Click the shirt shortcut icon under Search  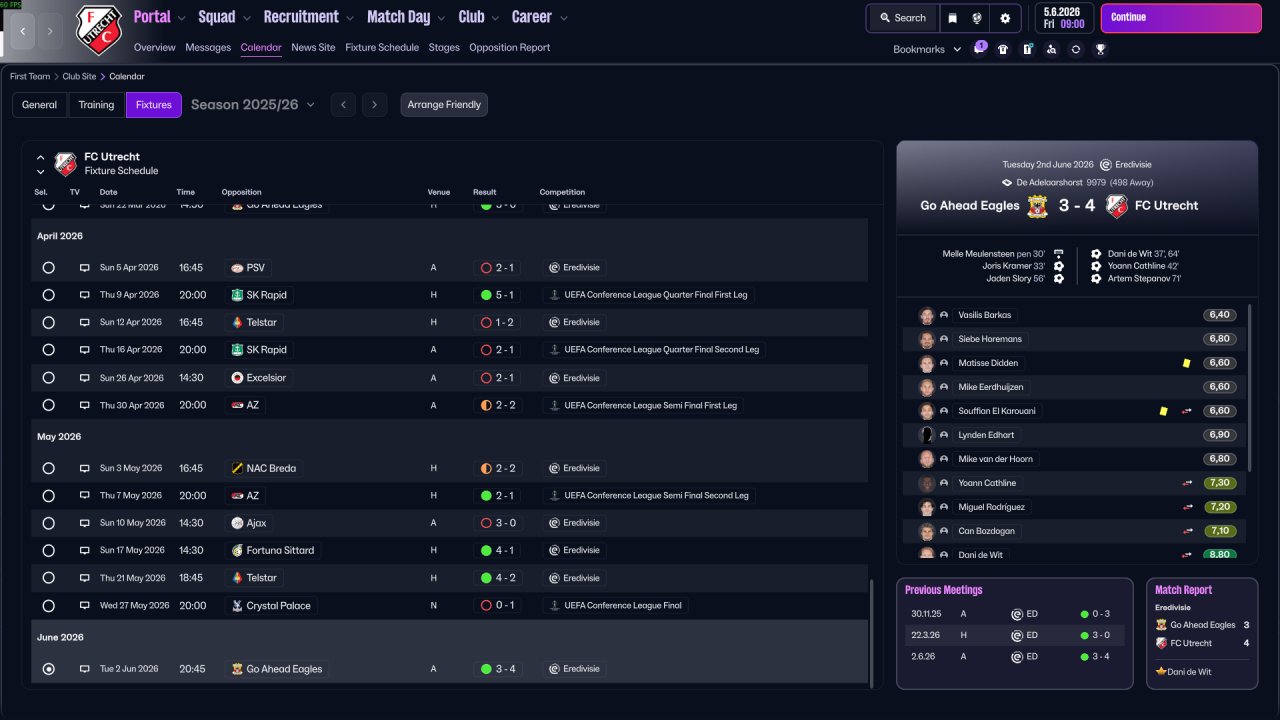tap(1003, 49)
